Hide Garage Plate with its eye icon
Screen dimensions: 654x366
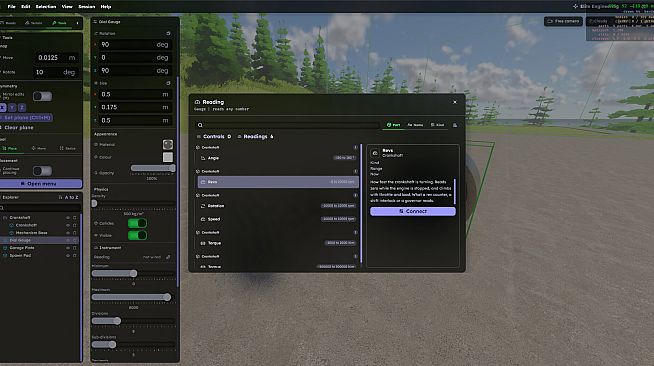(68, 248)
